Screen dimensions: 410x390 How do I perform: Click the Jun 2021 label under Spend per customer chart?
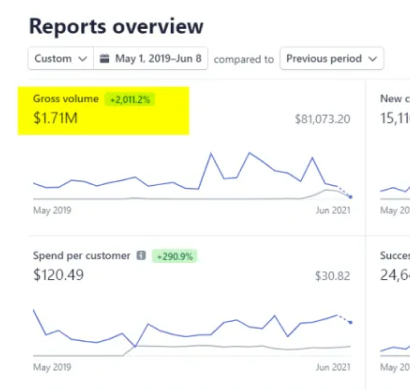tap(333, 367)
